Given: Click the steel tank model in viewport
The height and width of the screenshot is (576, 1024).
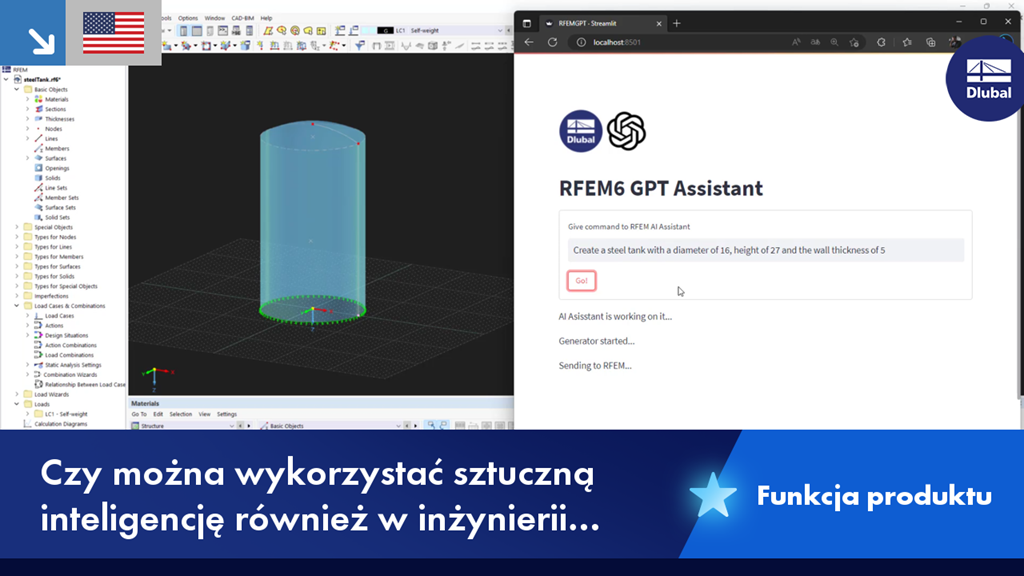Looking at the screenshot, I should click(x=312, y=222).
